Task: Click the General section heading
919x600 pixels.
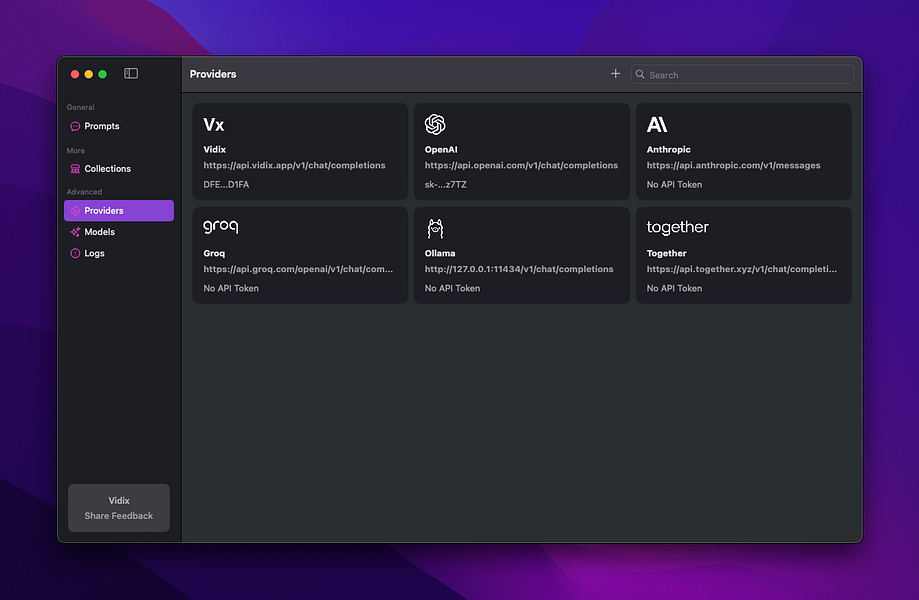Action: 80,107
